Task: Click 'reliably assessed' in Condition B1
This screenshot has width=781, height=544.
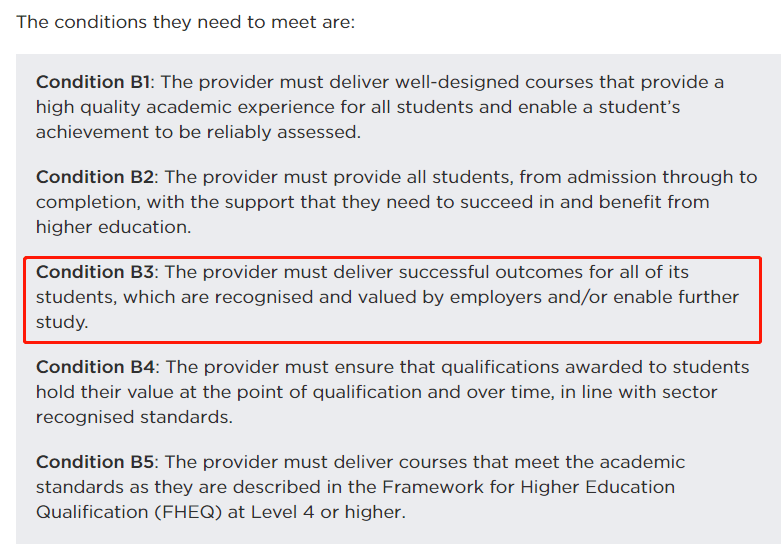Action: pos(283,132)
